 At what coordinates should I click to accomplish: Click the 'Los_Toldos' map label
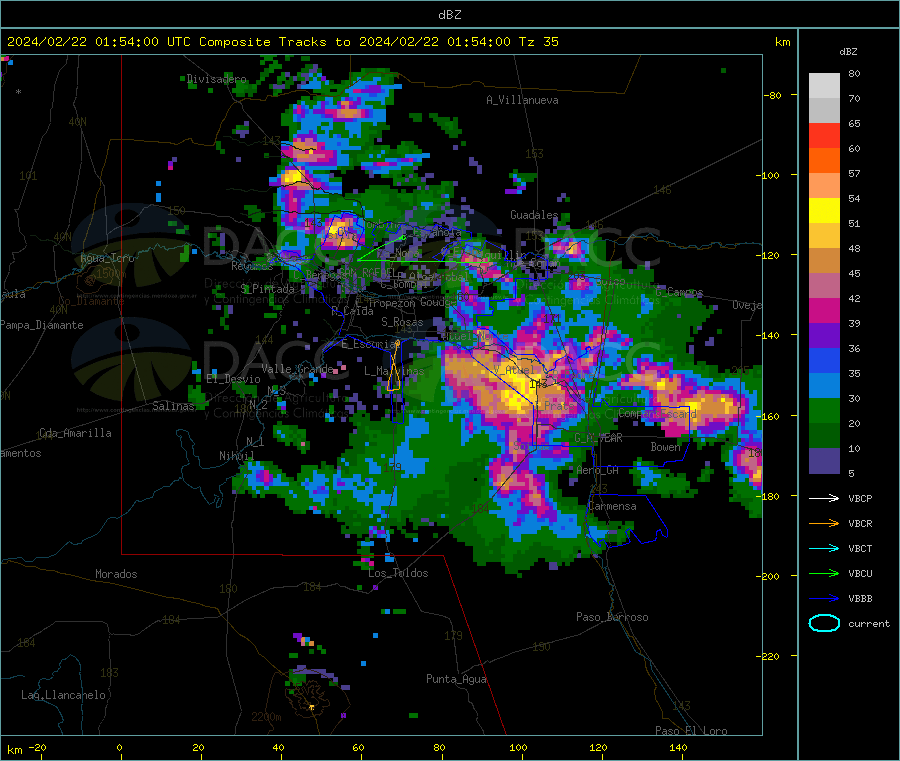[398, 573]
